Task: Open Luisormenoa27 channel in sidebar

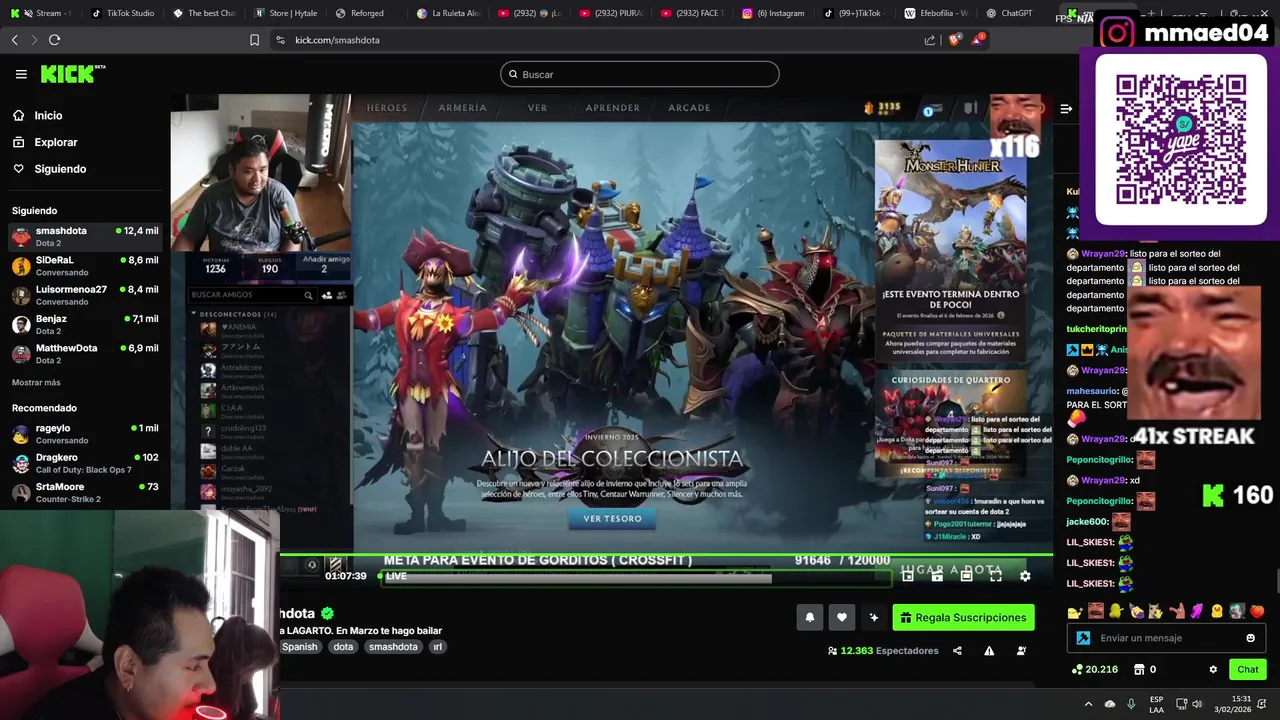Action: (85, 295)
